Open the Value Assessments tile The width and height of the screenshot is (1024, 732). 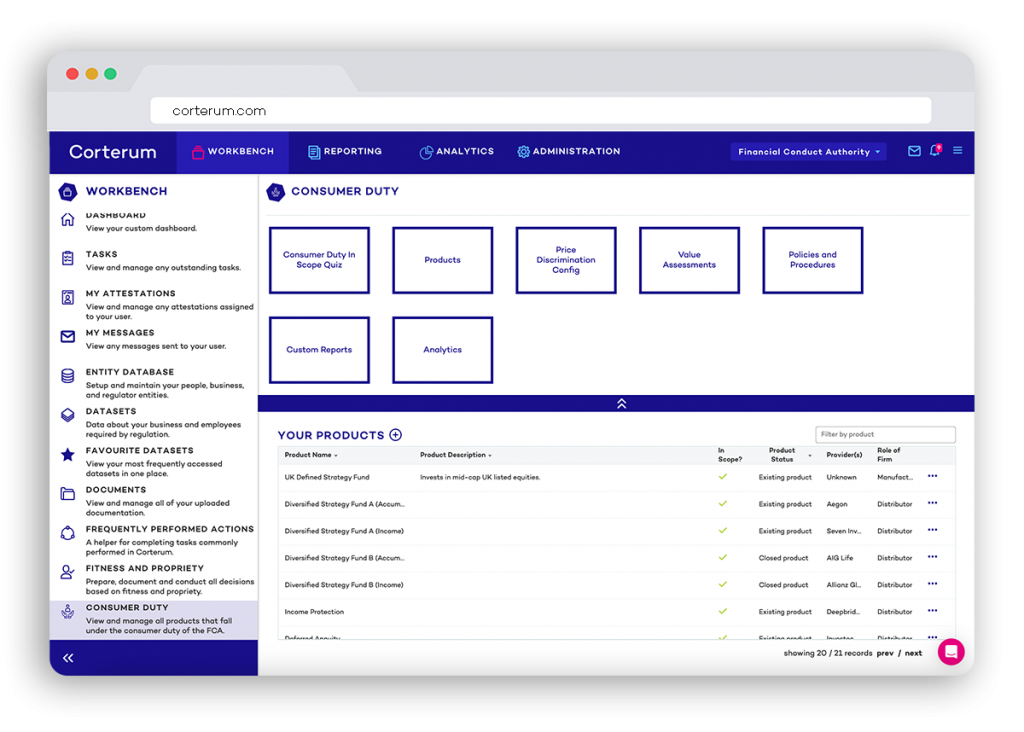coord(690,260)
